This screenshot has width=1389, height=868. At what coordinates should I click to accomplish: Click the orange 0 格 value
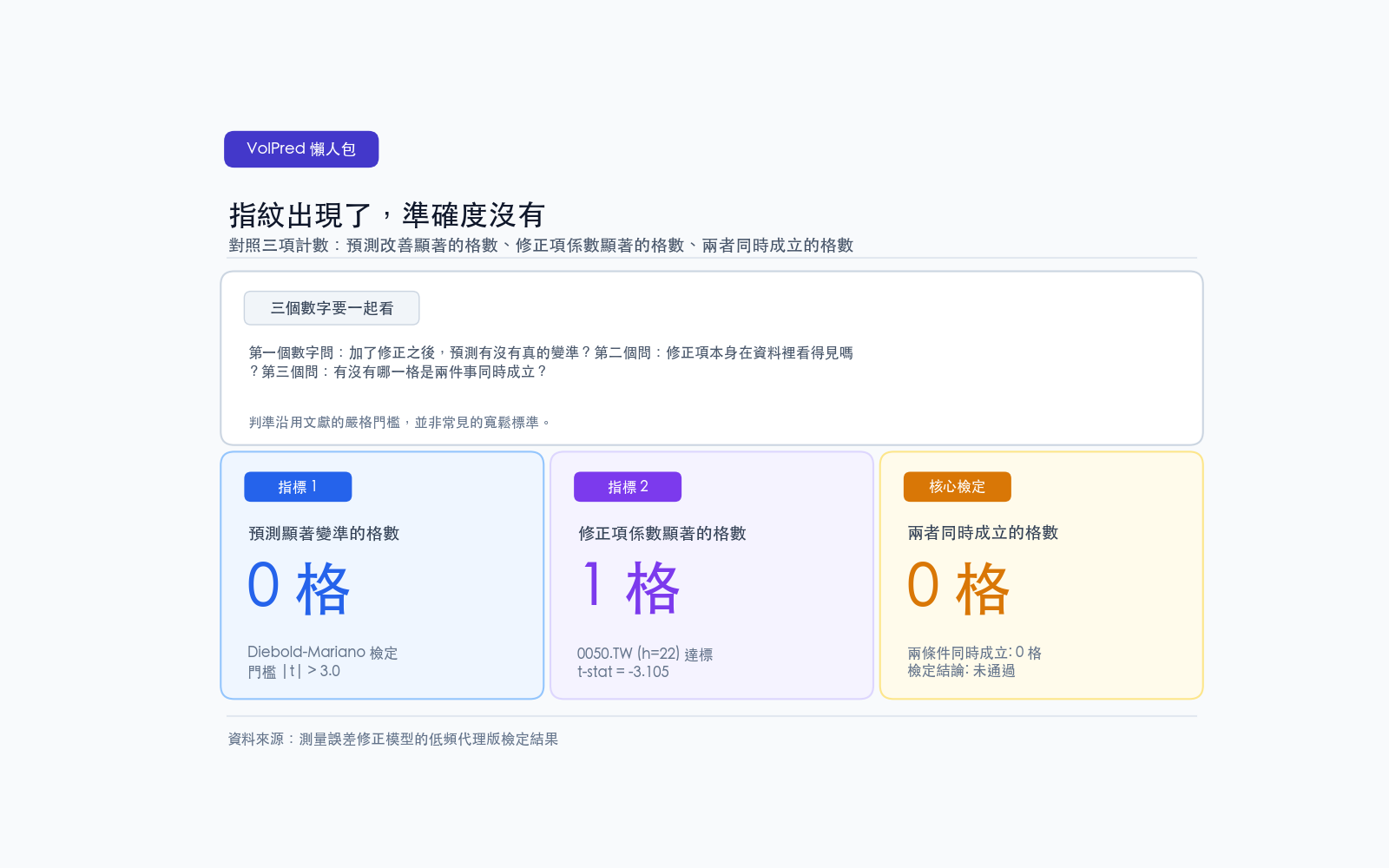click(x=958, y=588)
